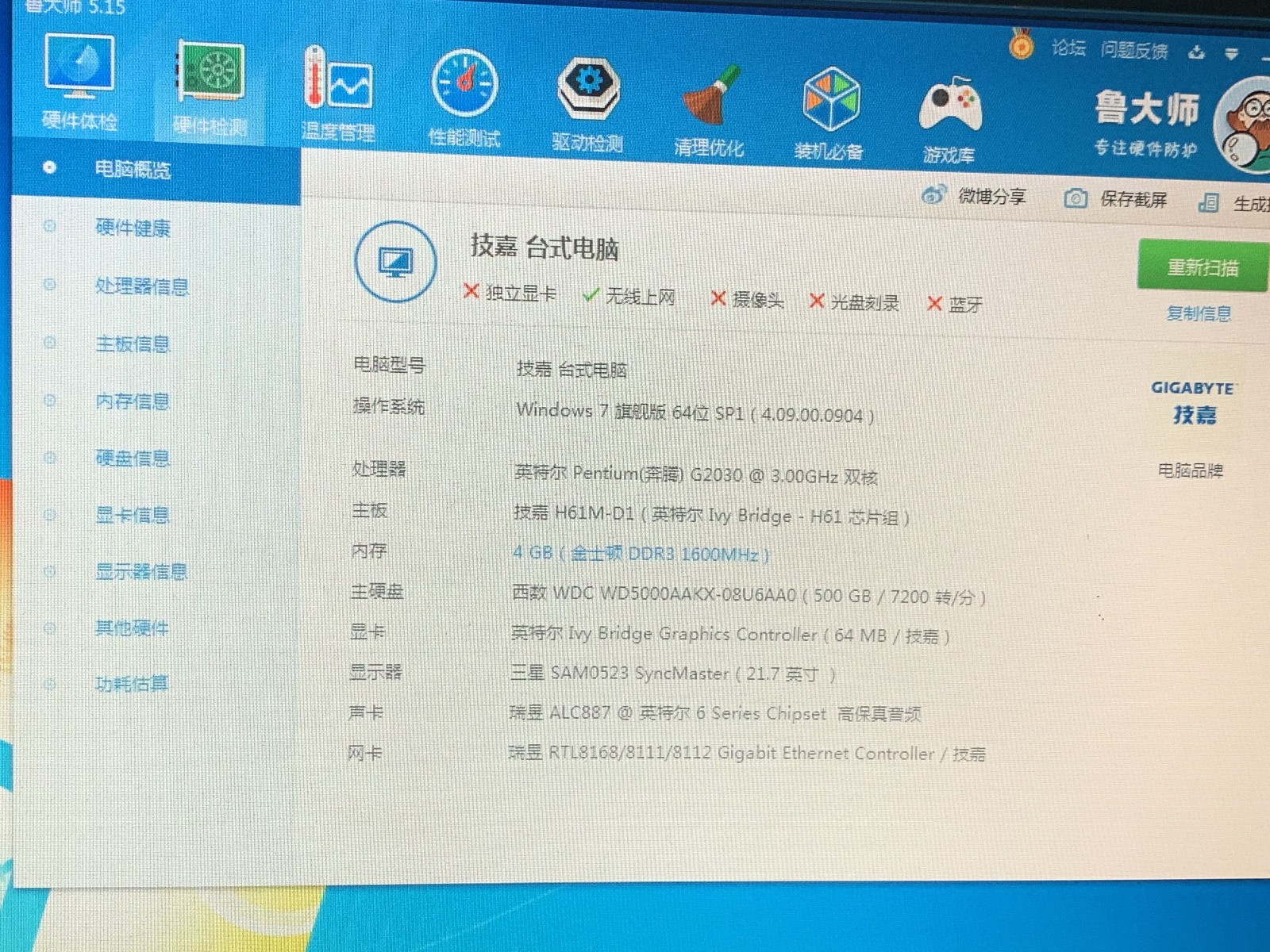Screen dimensions: 1270x952
Task: Open 硬盘信息 sidebar item
Action: coord(133,459)
